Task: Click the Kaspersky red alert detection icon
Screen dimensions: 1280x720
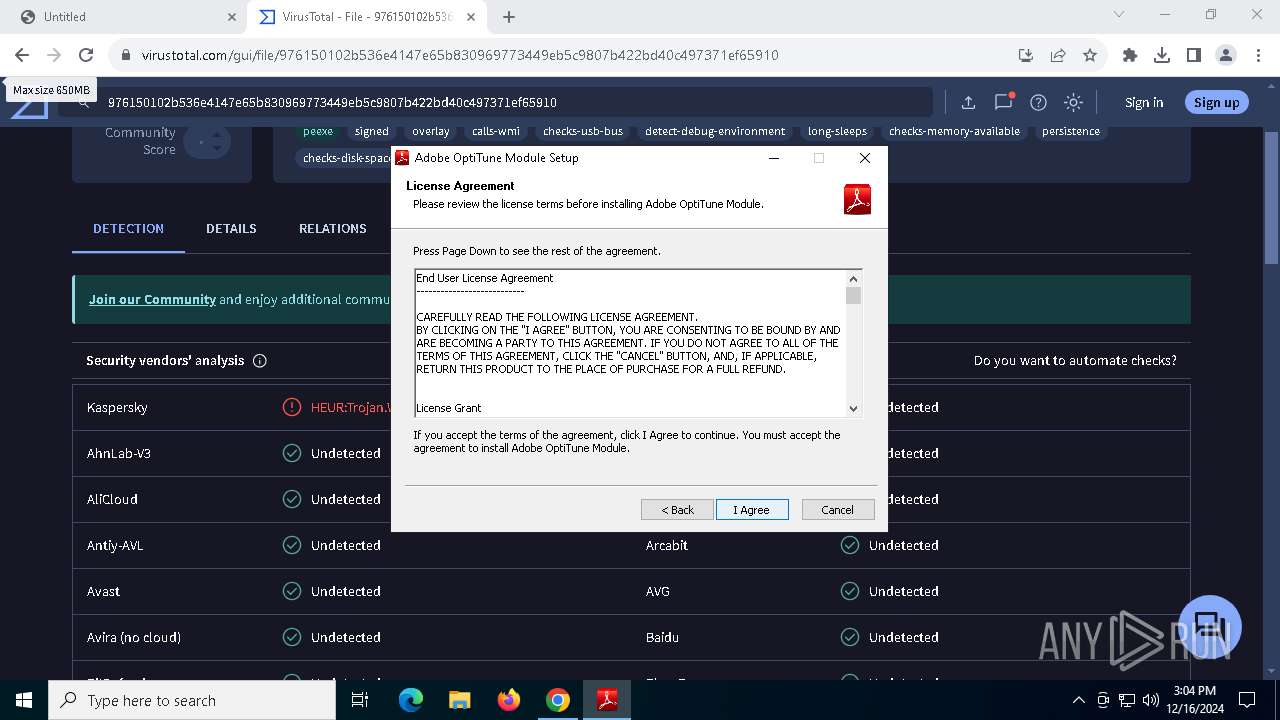Action: point(292,408)
